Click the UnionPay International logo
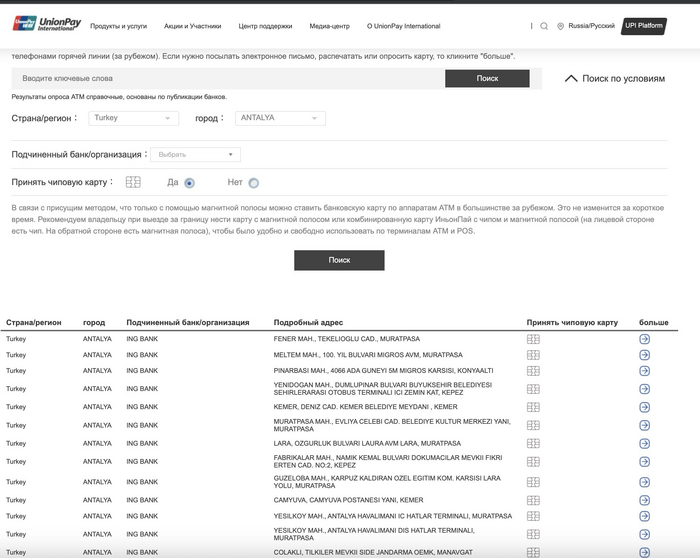 click(x=47, y=24)
